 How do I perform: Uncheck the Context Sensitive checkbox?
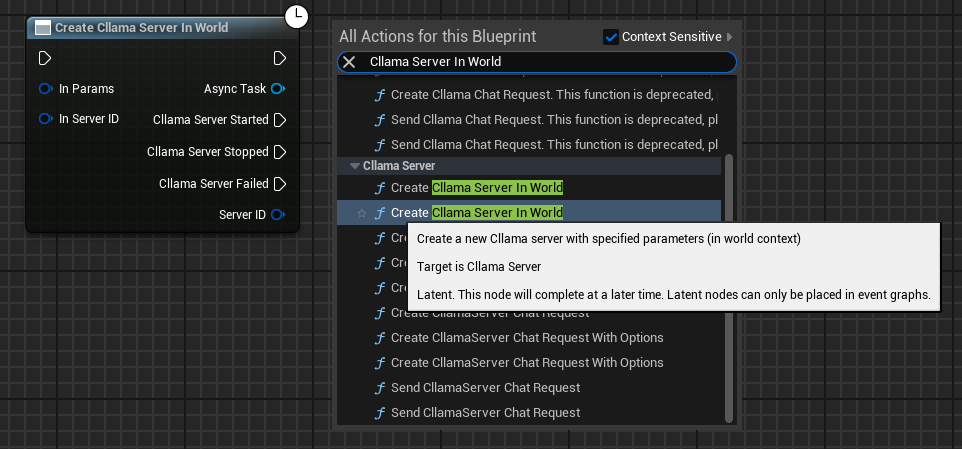click(611, 37)
